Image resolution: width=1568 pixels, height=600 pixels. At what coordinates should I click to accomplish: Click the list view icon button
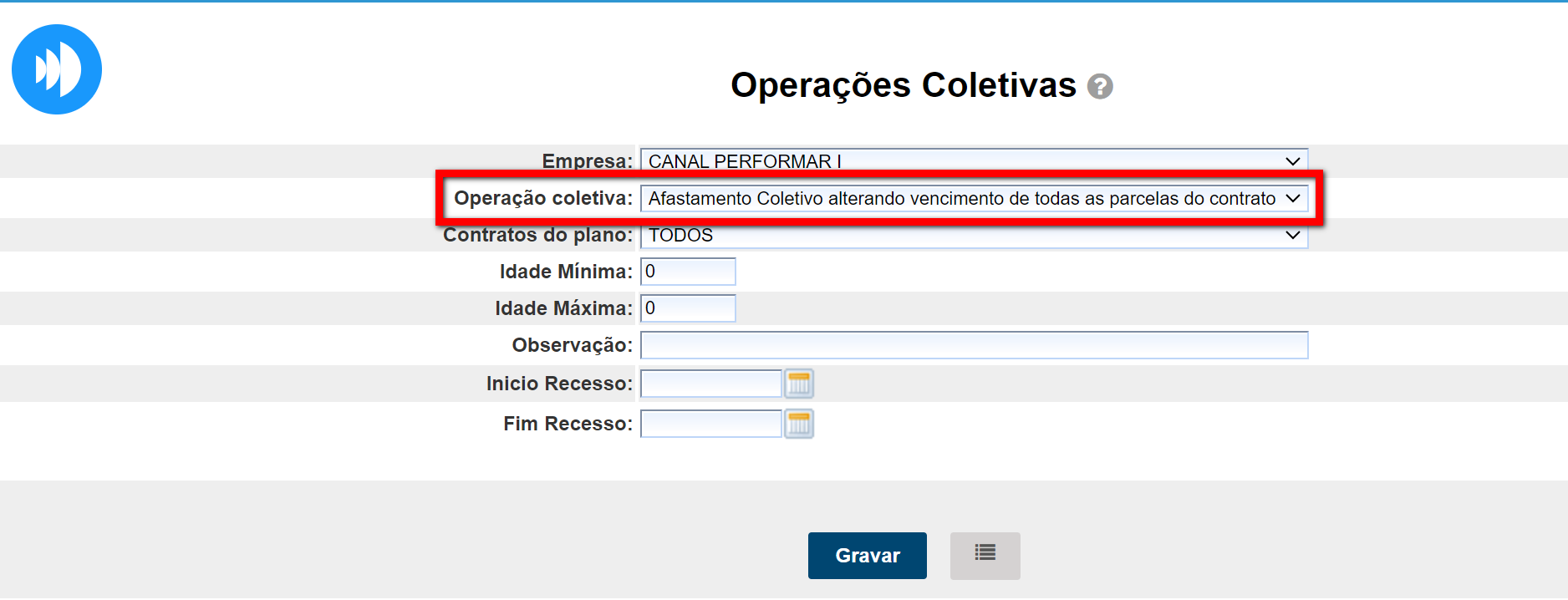[985, 556]
